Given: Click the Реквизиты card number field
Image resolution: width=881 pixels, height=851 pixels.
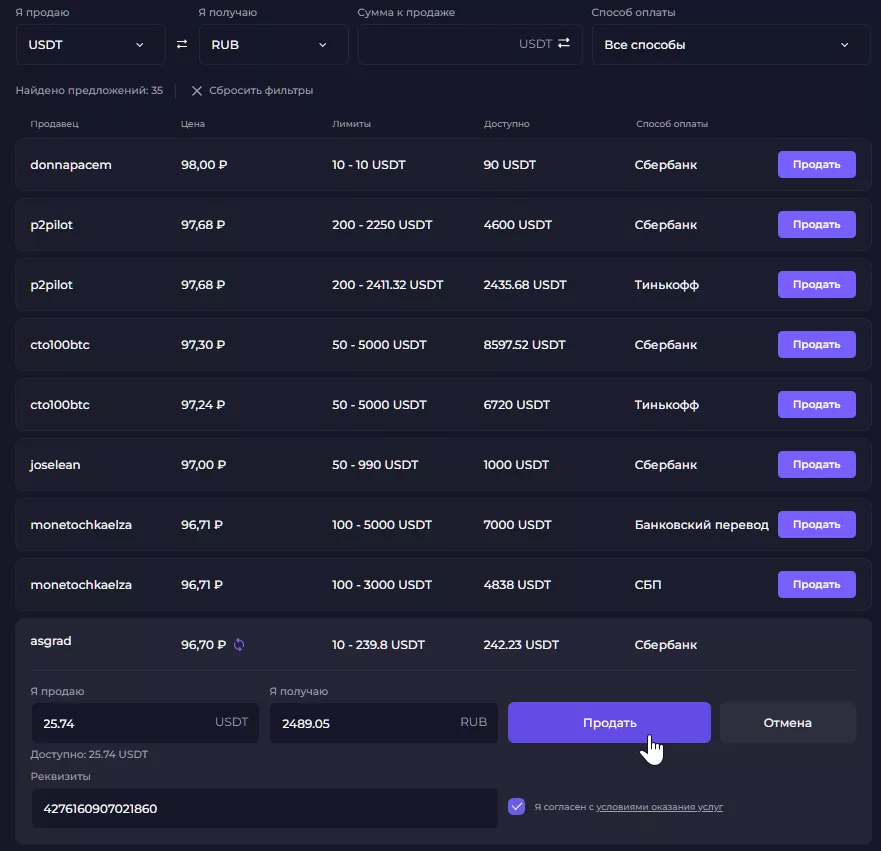Looking at the screenshot, I should pyautogui.click(x=264, y=808).
